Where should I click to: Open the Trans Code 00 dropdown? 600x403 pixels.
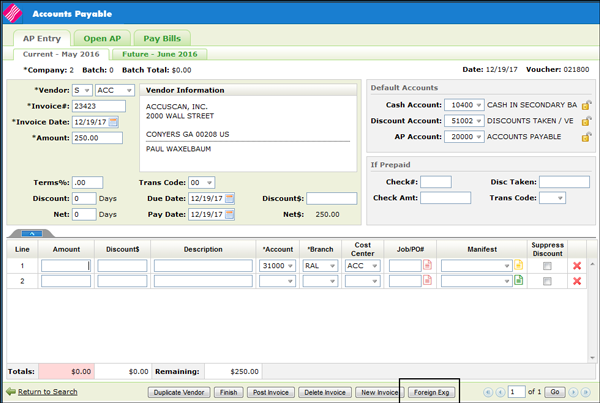pos(202,183)
